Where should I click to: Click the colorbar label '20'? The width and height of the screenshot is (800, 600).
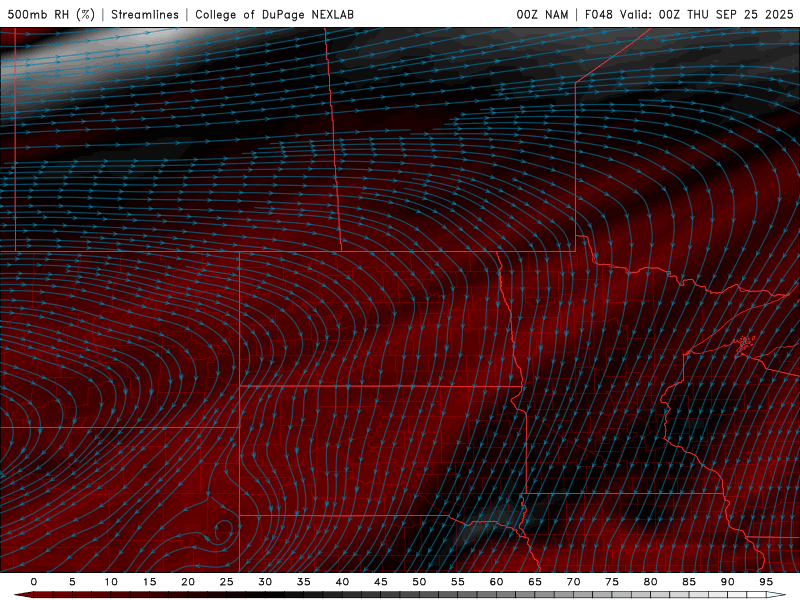pos(188,582)
